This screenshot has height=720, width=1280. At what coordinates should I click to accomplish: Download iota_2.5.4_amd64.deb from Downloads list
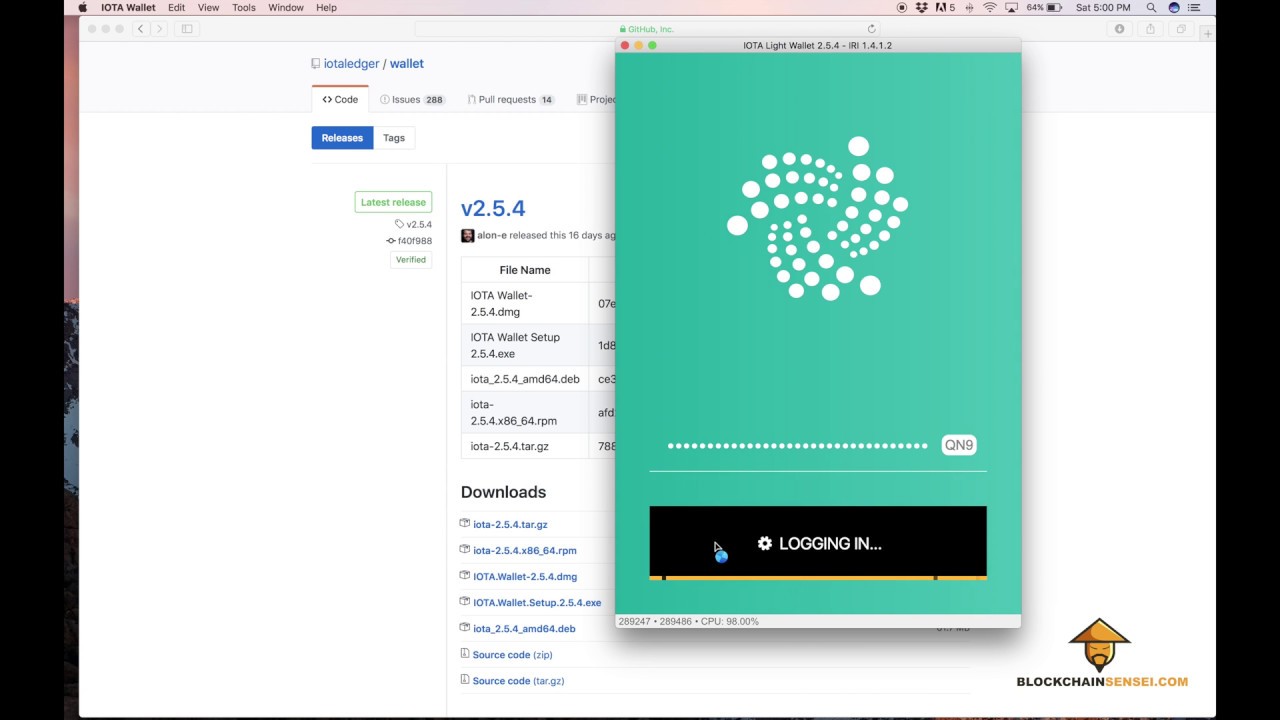pyautogui.click(x=524, y=628)
